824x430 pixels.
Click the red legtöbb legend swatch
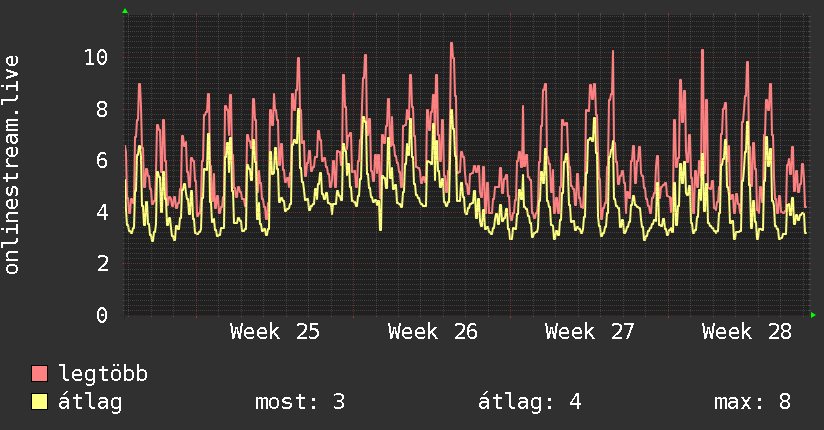(39, 374)
